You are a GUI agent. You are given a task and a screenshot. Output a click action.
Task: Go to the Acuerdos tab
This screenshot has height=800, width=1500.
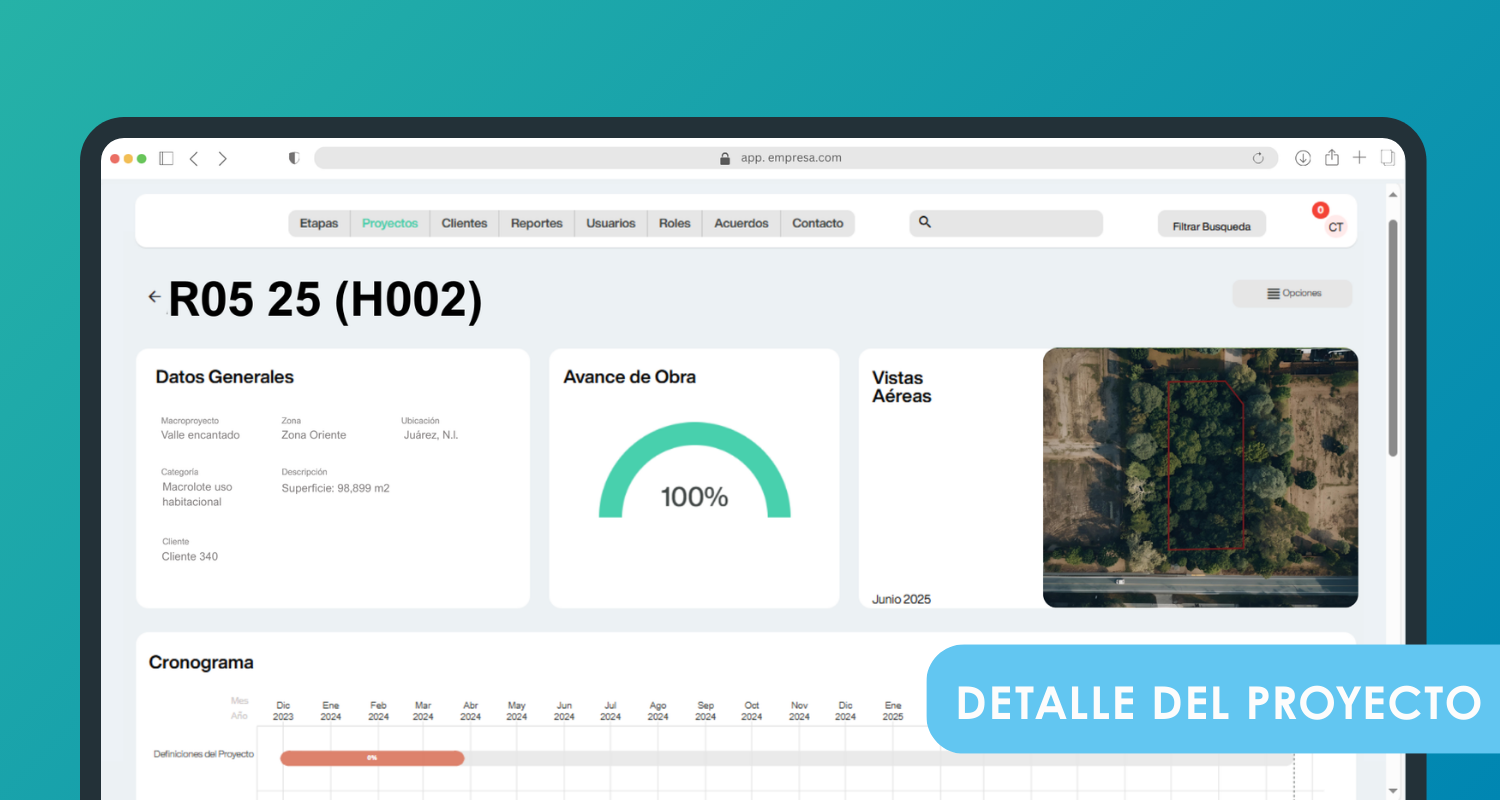741,223
